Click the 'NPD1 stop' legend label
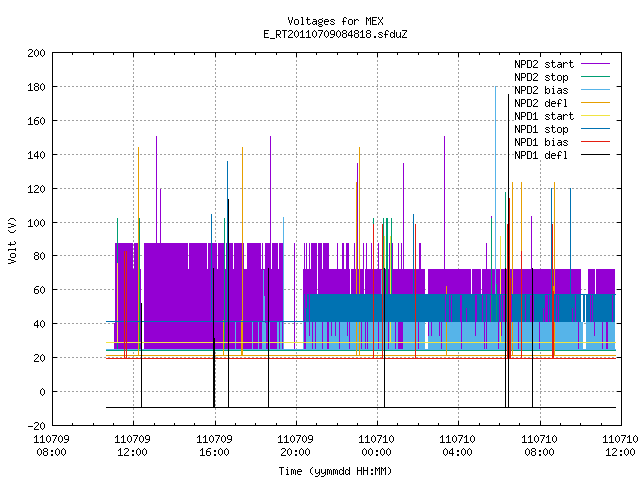The image size is (640, 480). [541, 129]
